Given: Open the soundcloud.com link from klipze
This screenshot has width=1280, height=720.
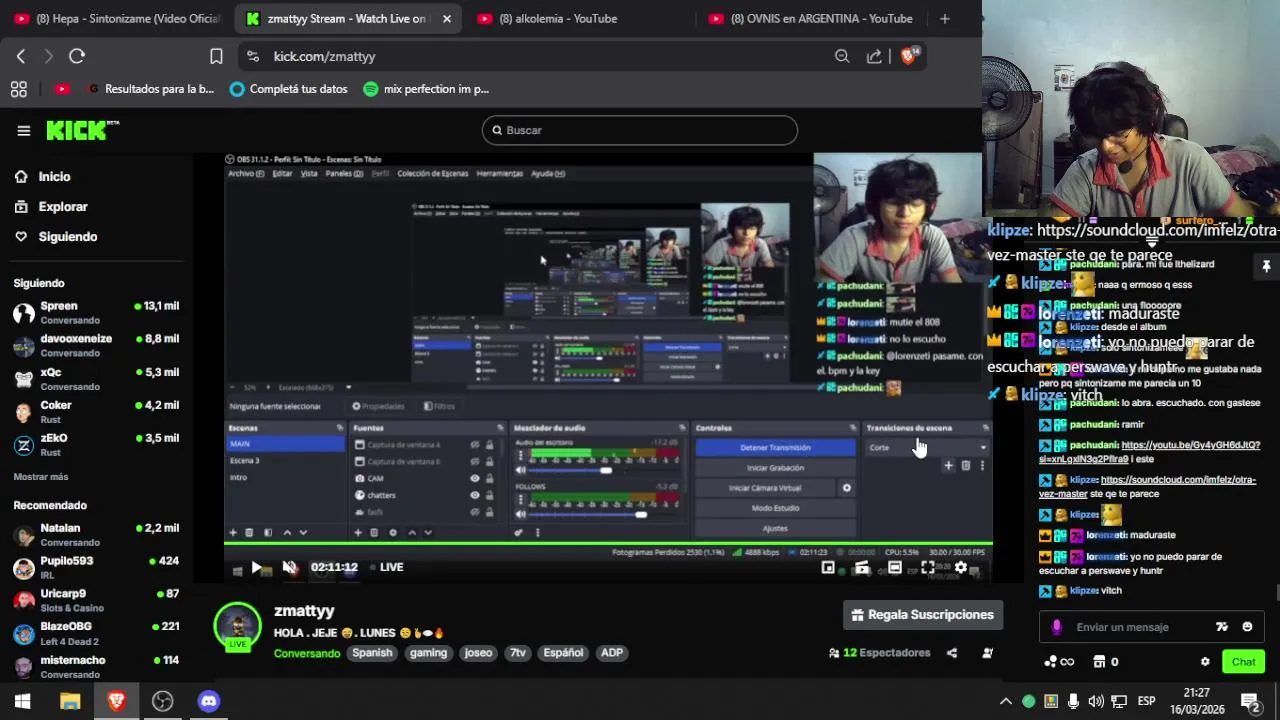Looking at the screenshot, I should (x=1148, y=487).
